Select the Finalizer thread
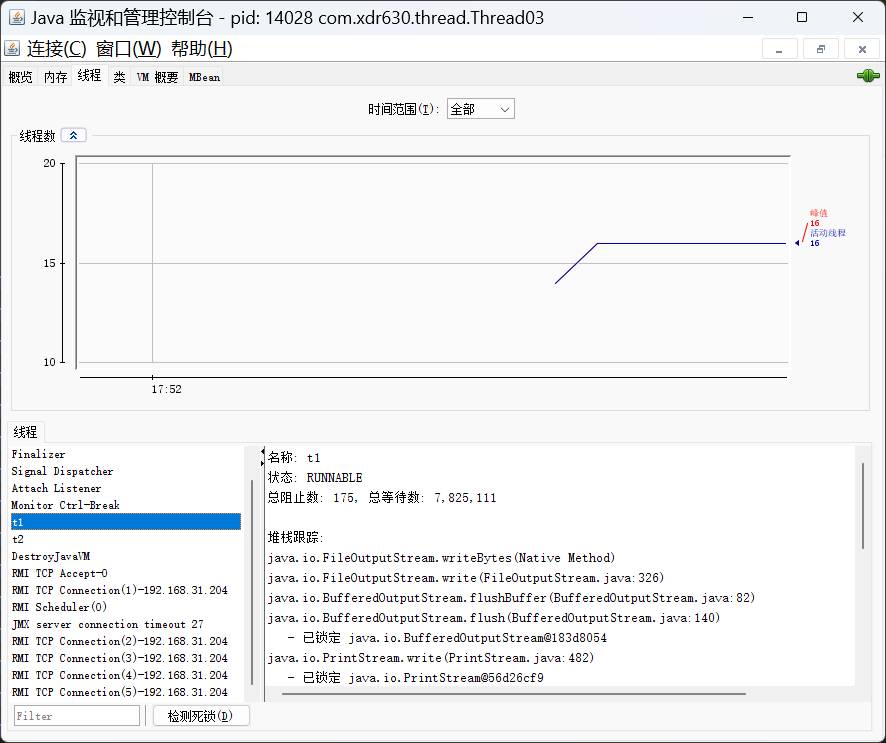886x743 pixels. pos(126,454)
